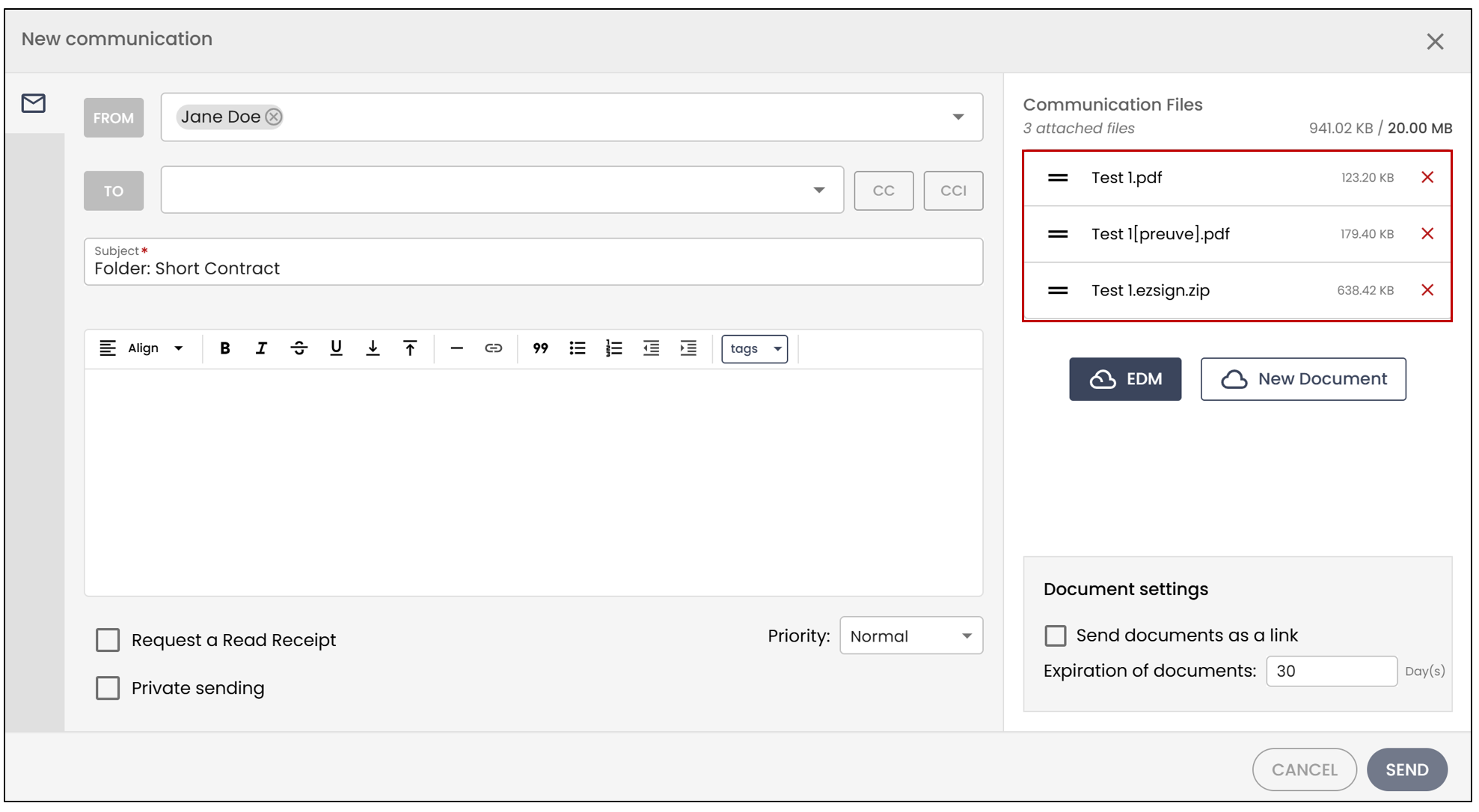
Task: Click the envelope email icon in sidebar
Action: point(34,103)
